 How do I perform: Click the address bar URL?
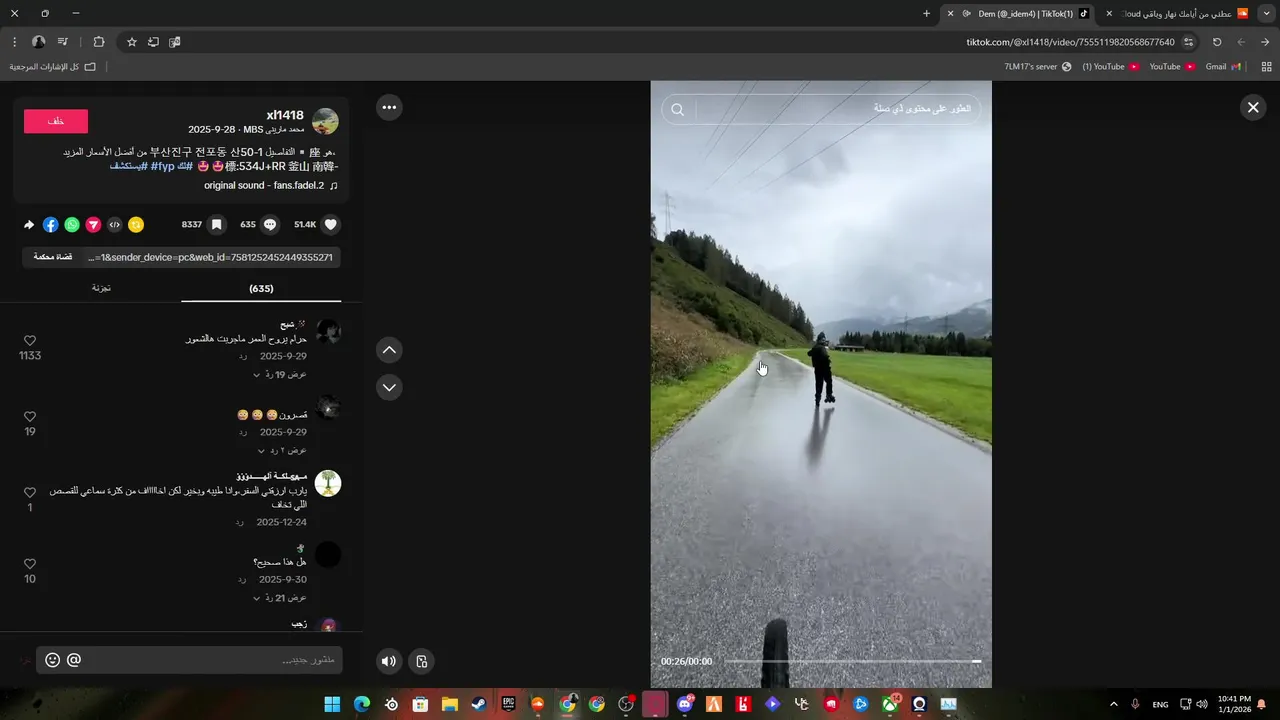coord(1070,42)
